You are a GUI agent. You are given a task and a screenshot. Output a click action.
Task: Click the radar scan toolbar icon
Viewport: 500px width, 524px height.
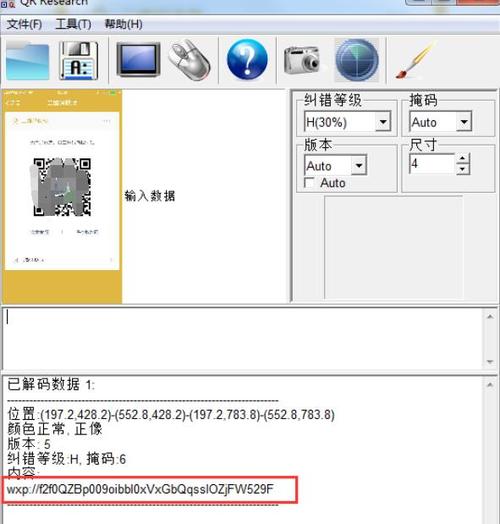click(x=357, y=60)
